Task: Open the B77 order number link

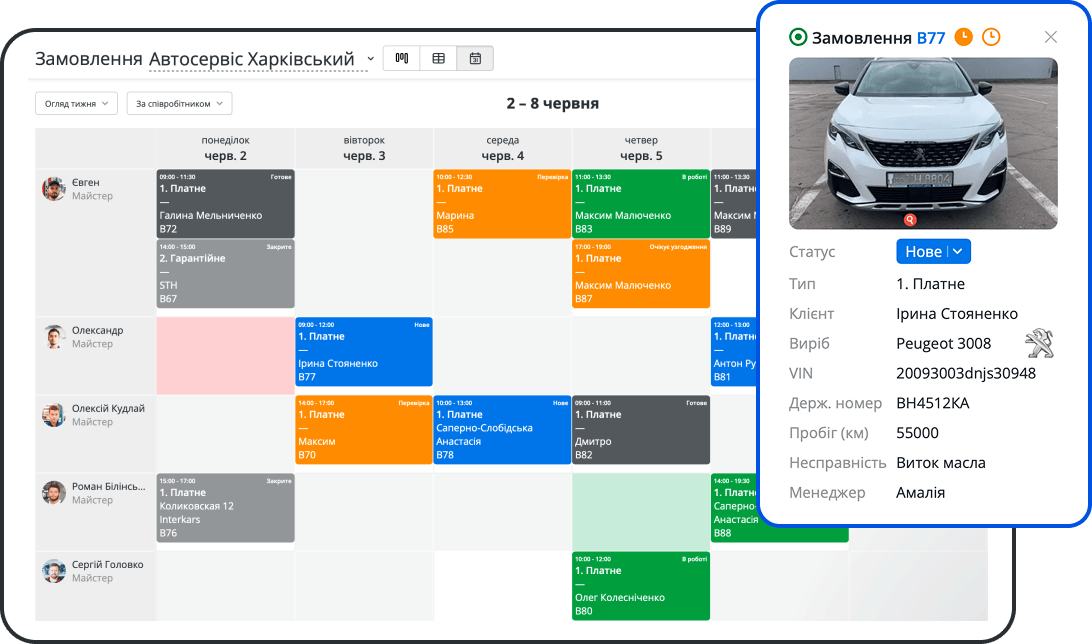Action: pyautogui.click(x=930, y=37)
